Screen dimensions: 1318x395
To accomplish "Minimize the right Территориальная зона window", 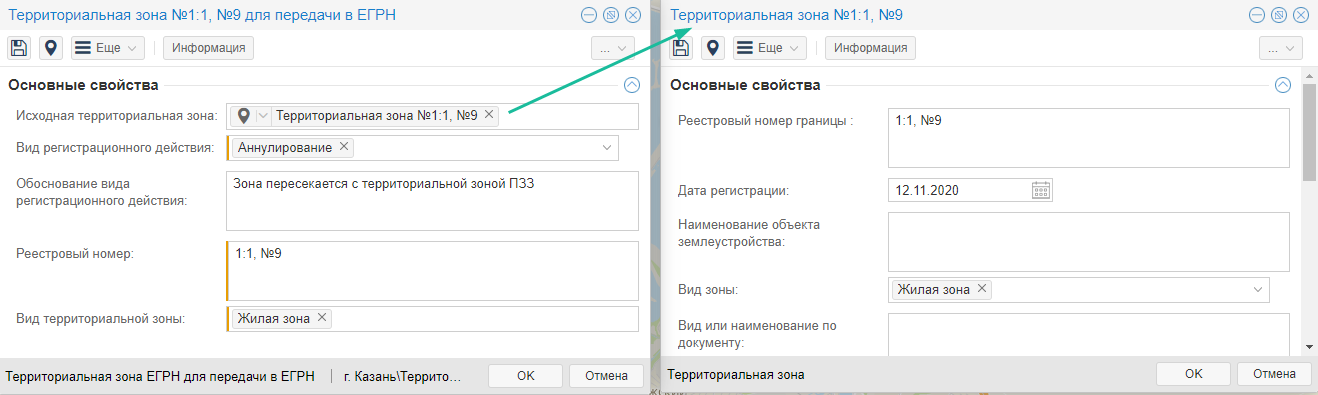I will click(x=1257, y=14).
